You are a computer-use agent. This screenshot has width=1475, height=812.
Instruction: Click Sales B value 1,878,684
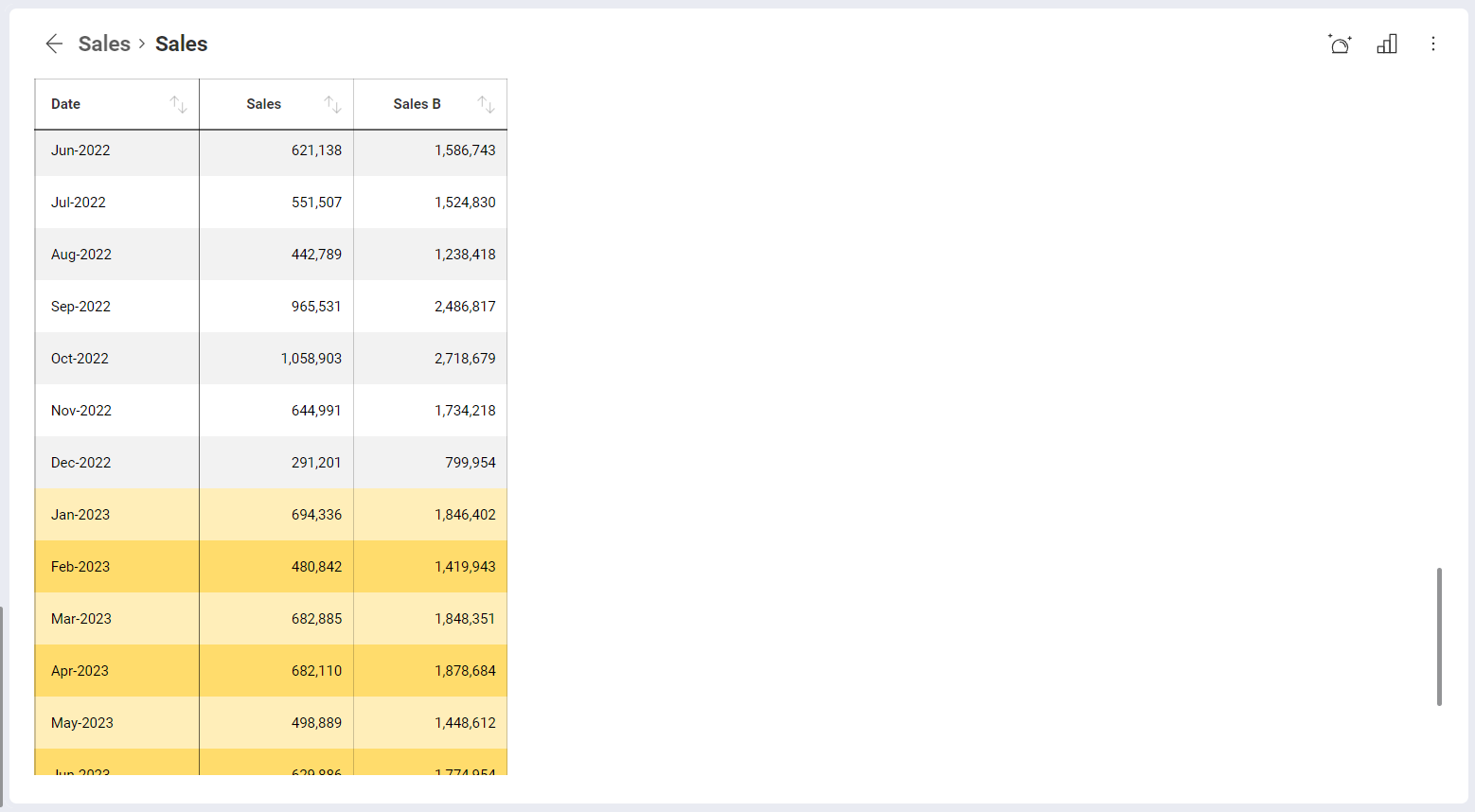pyautogui.click(x=465, y=671)
